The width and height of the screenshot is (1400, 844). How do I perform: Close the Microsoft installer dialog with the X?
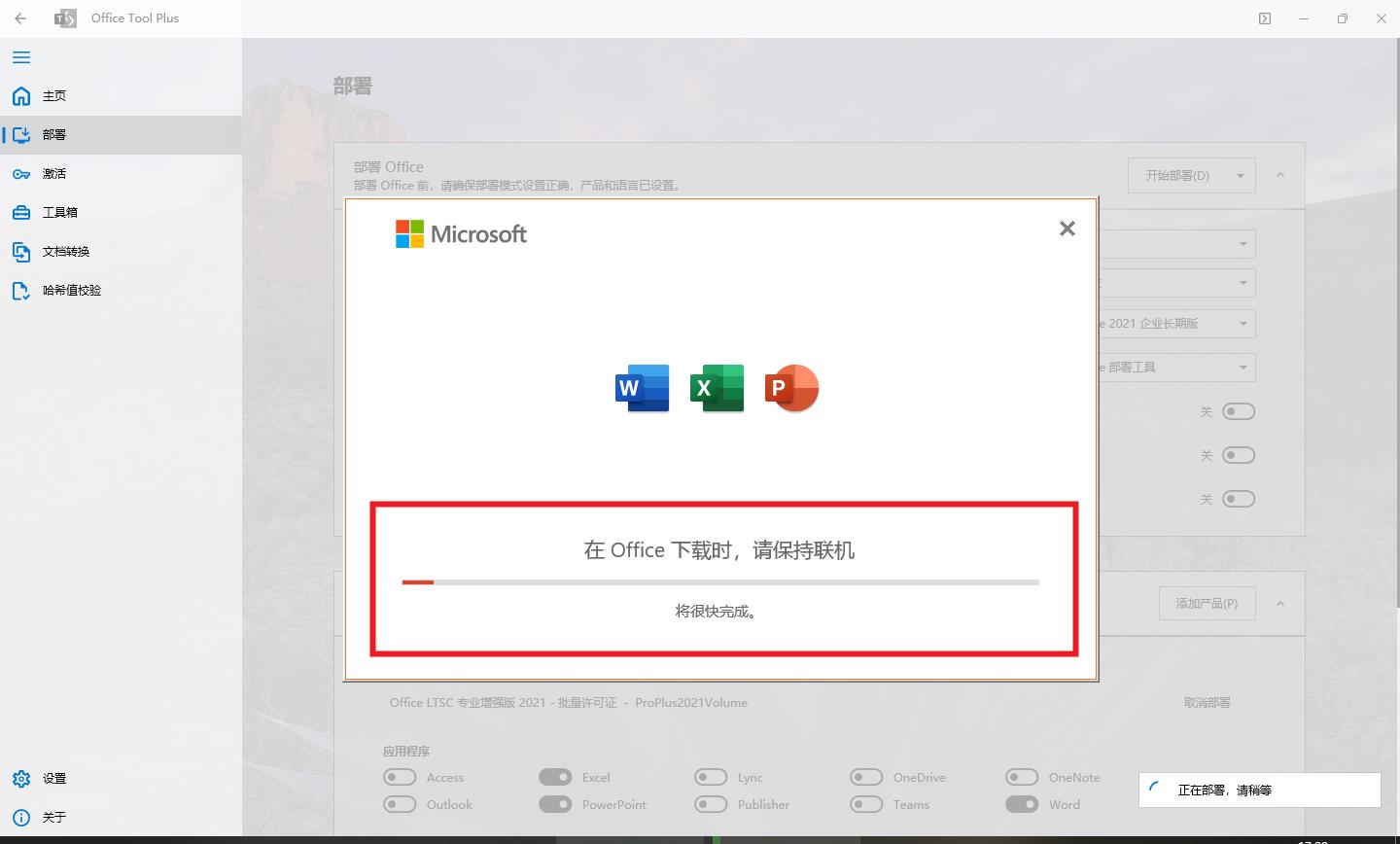pyautogui.click(x=1067, y=229)
